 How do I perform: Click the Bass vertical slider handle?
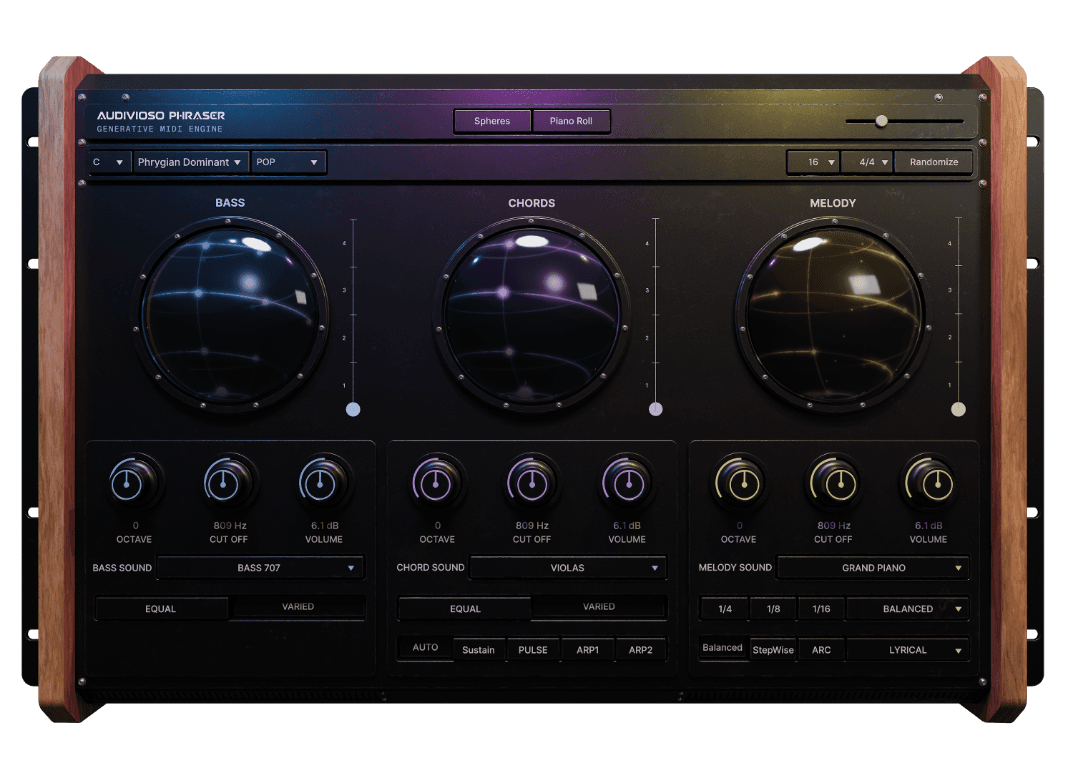click(x=353, y=409)
